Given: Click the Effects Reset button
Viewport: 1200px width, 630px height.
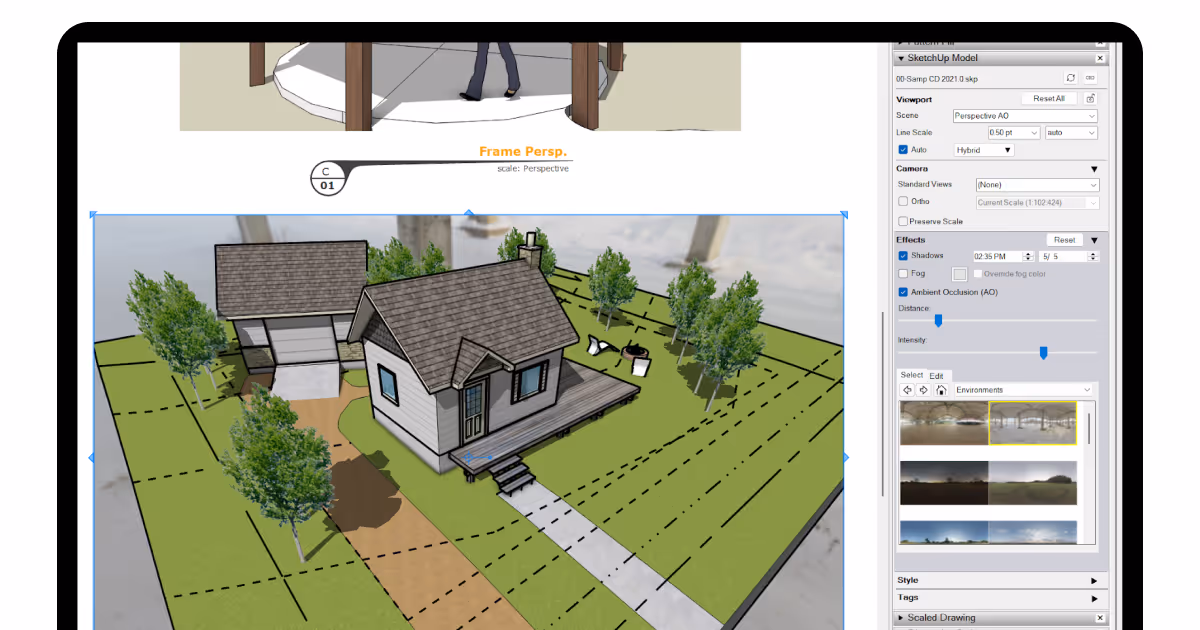Looking at the screenshot, I should [x=1065, y=240].
